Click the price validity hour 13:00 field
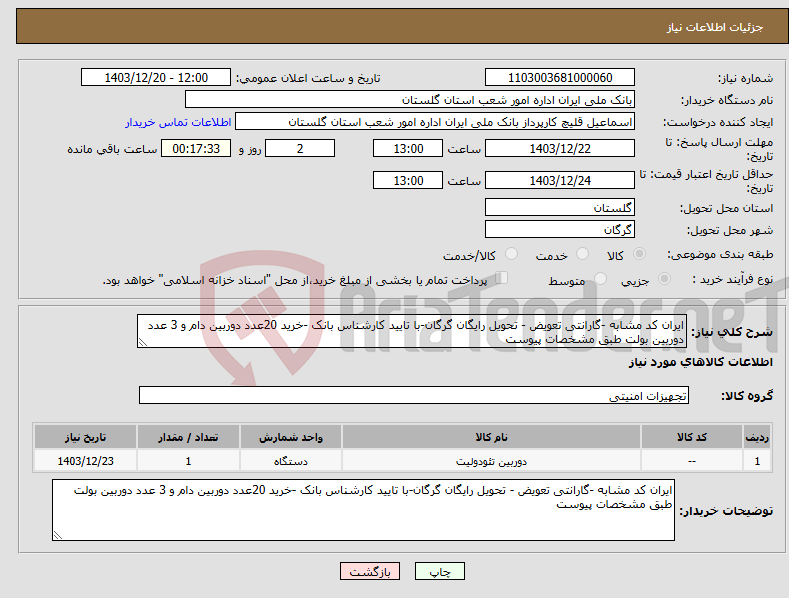Image resolution: width=789 pixels, height=598 pixels. click(x=408, y=180)
